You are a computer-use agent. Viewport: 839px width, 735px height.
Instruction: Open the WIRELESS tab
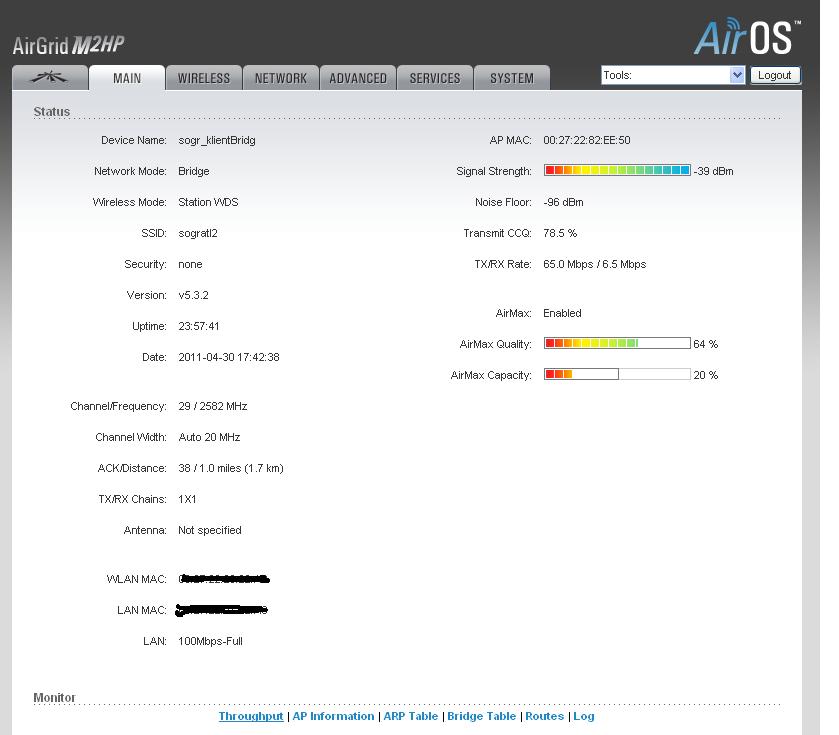tap(204, 78)
